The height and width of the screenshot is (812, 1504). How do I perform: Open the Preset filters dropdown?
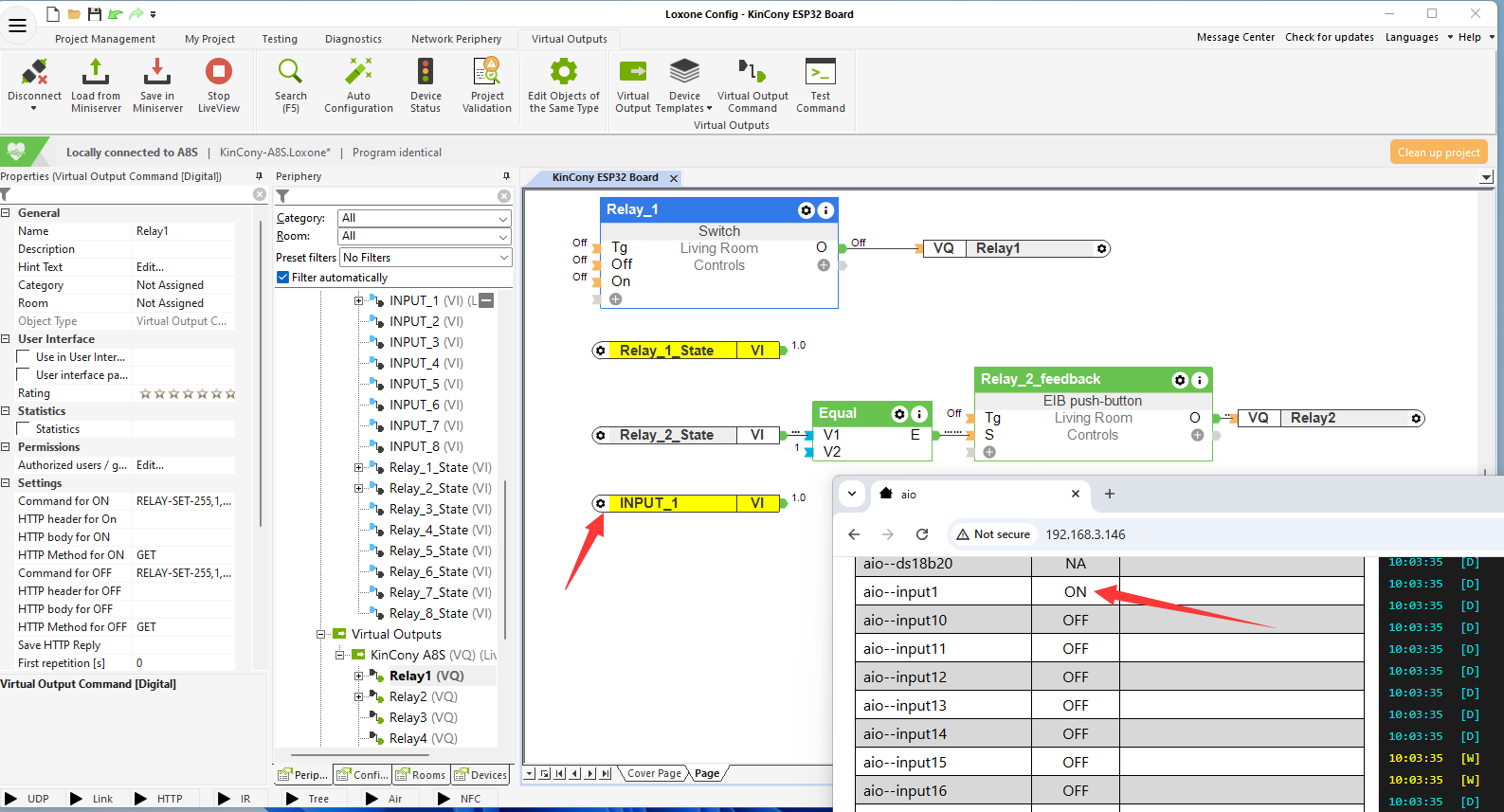point(425,258)
